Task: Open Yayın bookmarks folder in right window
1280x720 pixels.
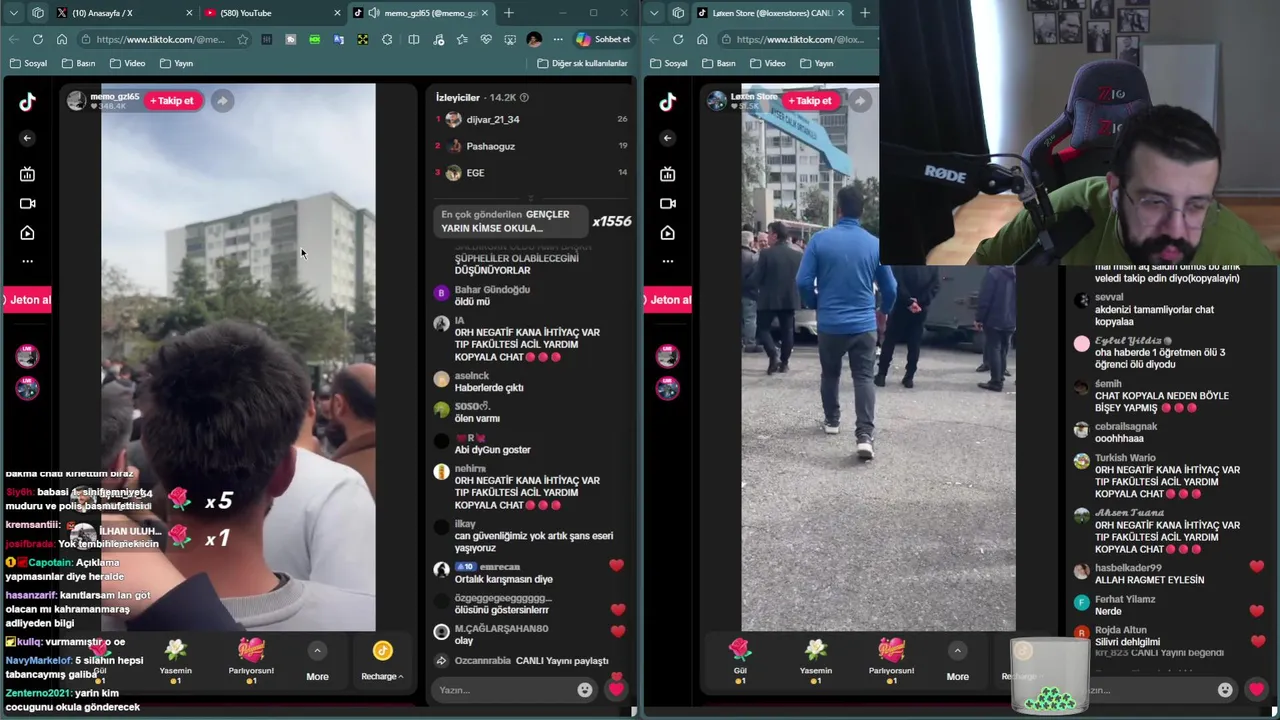Action: click(x=815, y=63)
